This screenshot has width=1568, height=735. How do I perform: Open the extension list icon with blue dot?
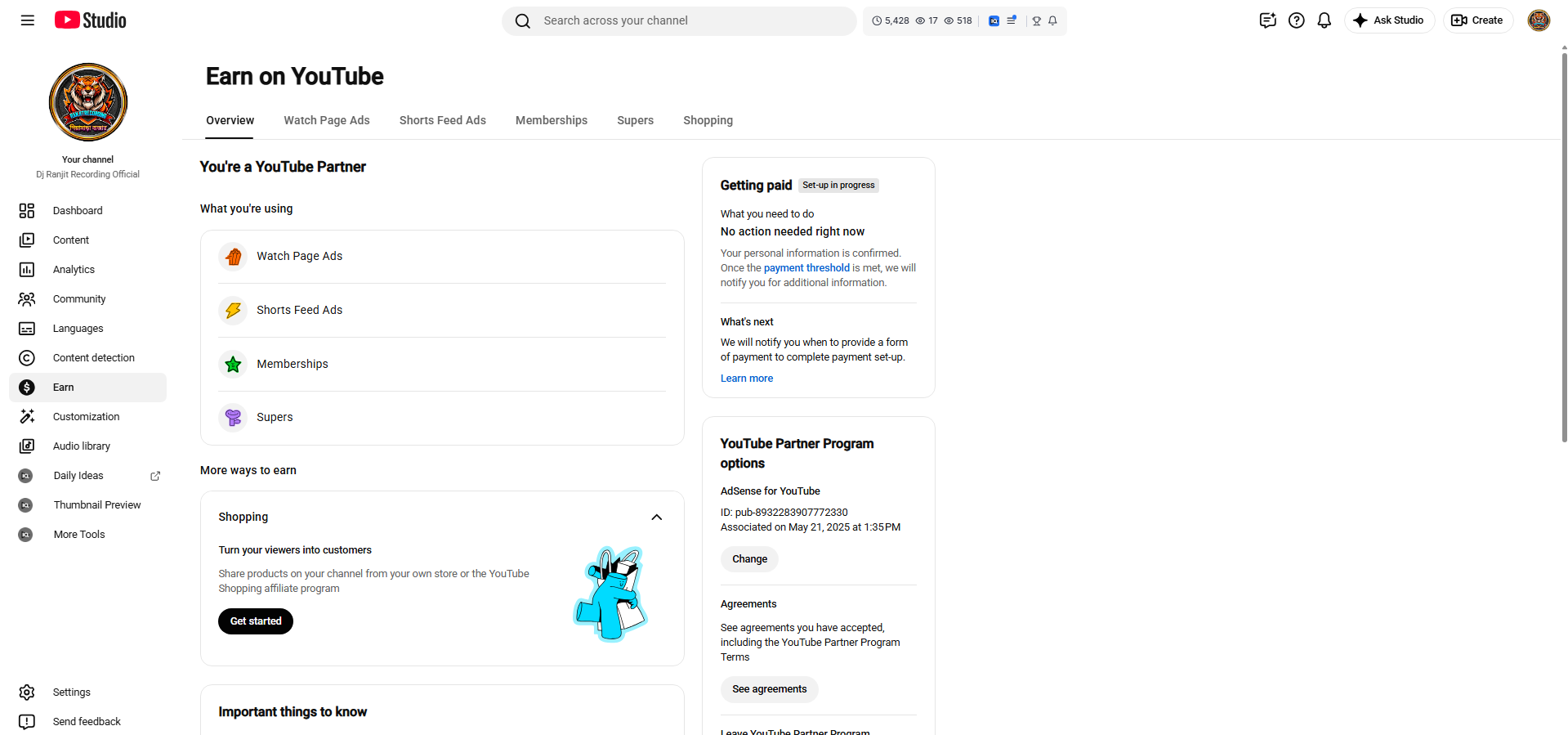coord(1012,20)
